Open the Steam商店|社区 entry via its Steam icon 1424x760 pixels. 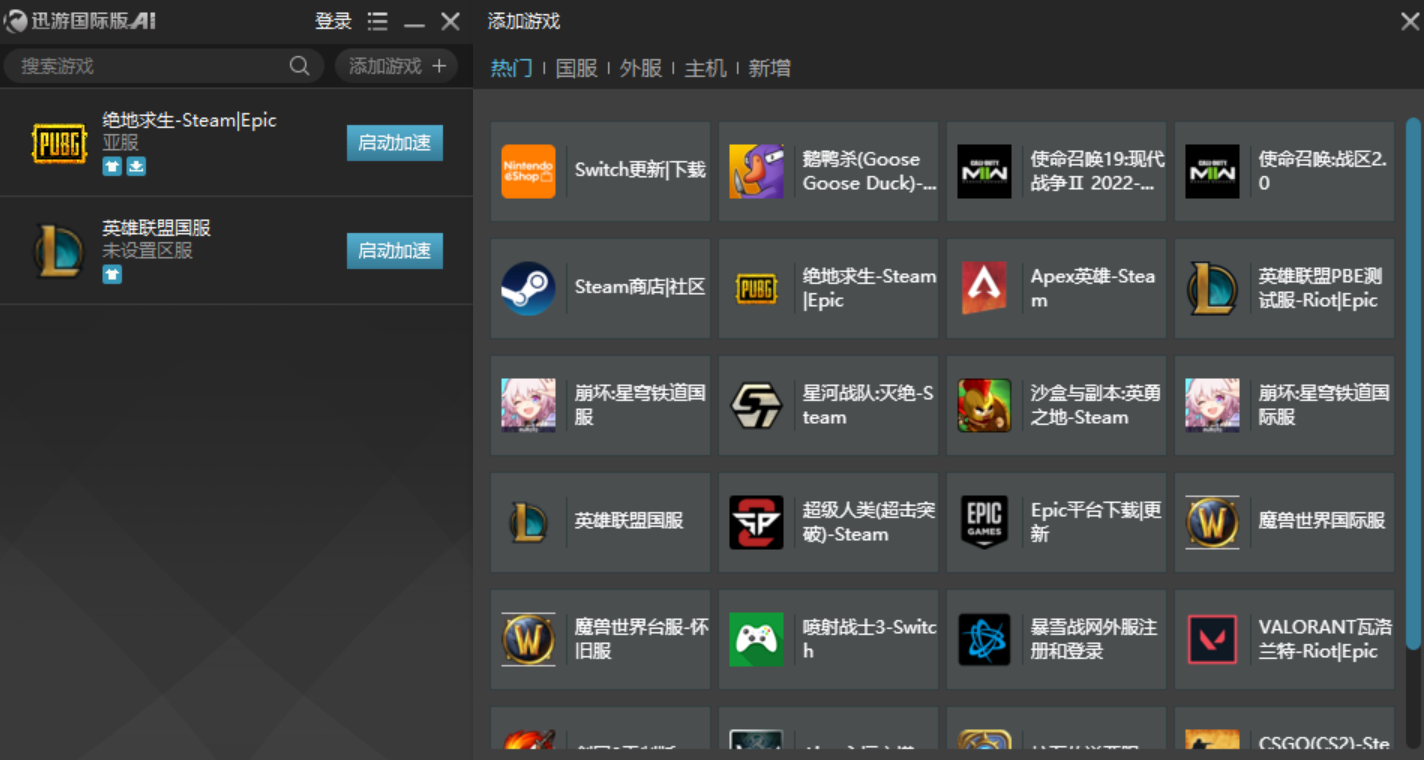click(529, 288)
